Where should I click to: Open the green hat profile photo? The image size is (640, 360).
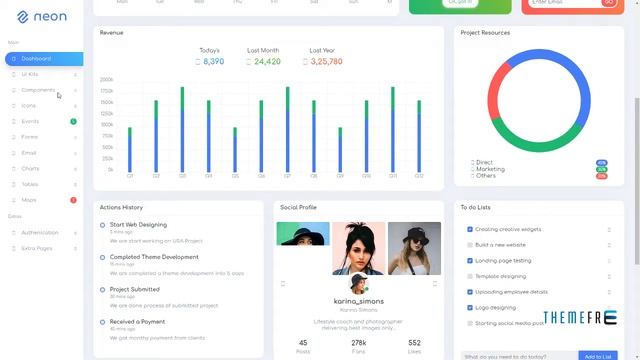coord(303,233)
